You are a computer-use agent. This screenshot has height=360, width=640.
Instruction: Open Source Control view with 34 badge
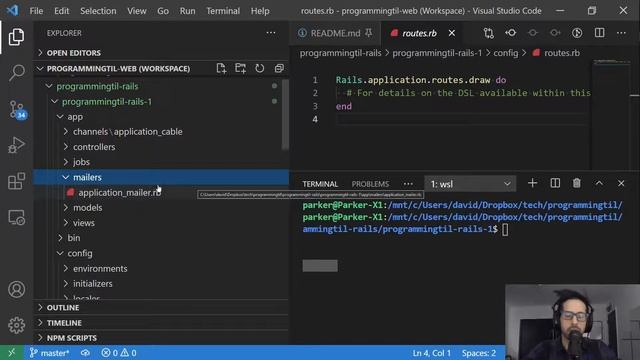(x=17, y=109)
